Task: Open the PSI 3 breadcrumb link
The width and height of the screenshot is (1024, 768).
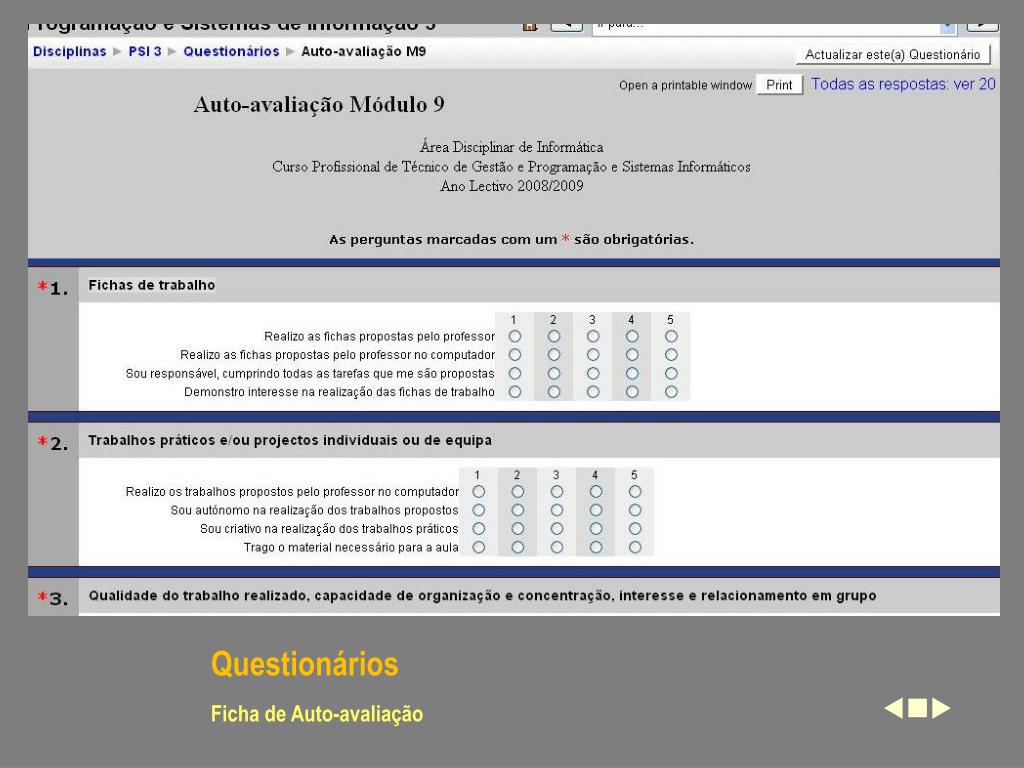Action: [x=145, y=52]
